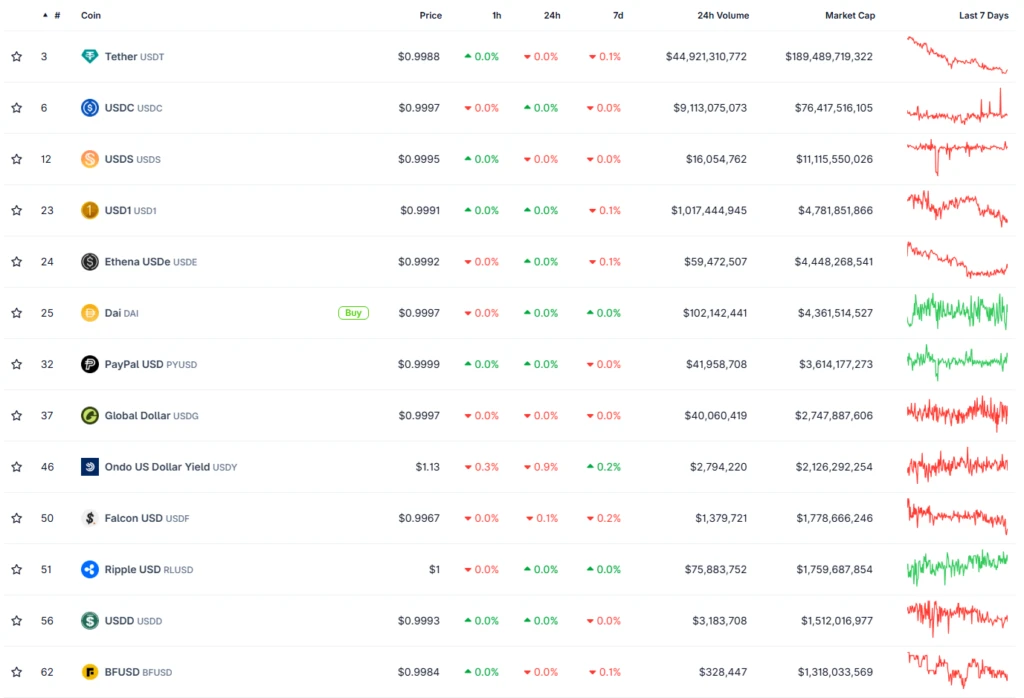Toggle the star for USDS

[16, 159]
